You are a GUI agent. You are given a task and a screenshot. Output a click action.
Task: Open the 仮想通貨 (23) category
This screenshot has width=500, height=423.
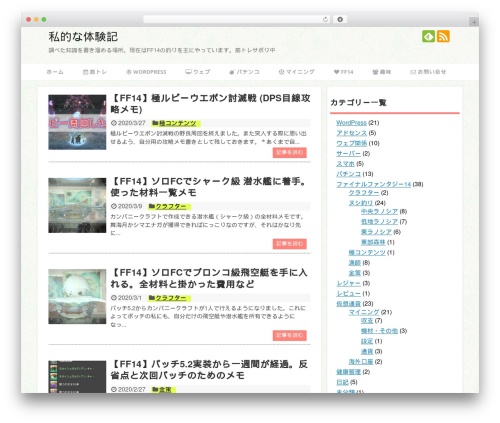(x=348, y=304)
